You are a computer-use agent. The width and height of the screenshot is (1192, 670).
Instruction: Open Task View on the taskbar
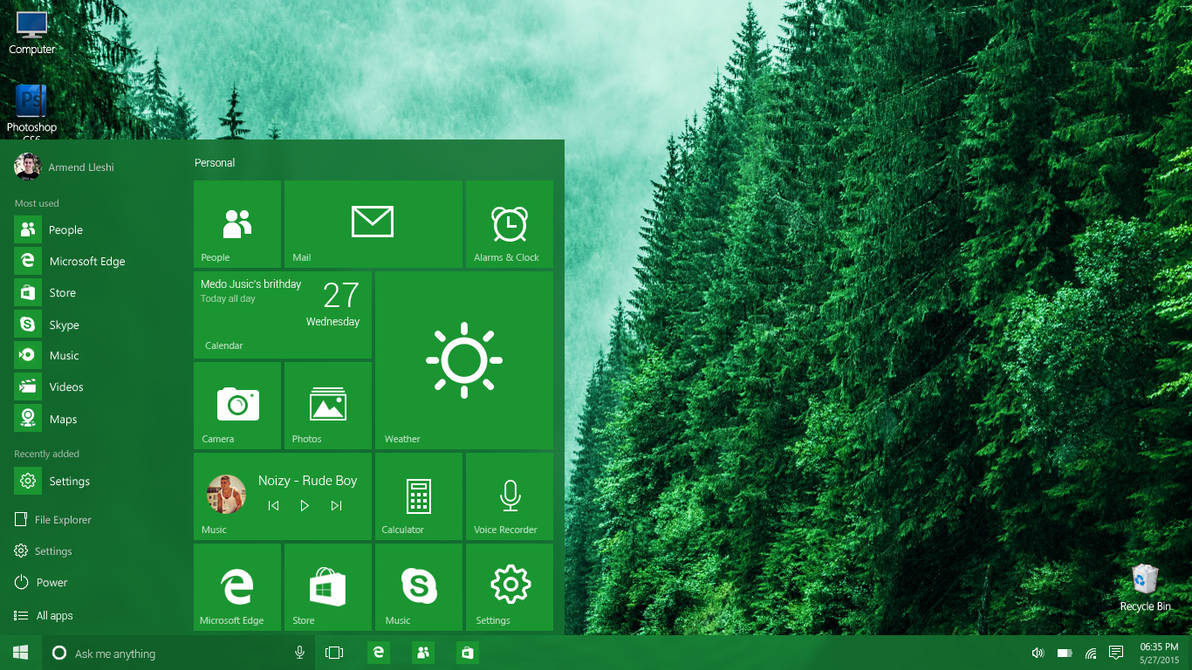(334, 653)
